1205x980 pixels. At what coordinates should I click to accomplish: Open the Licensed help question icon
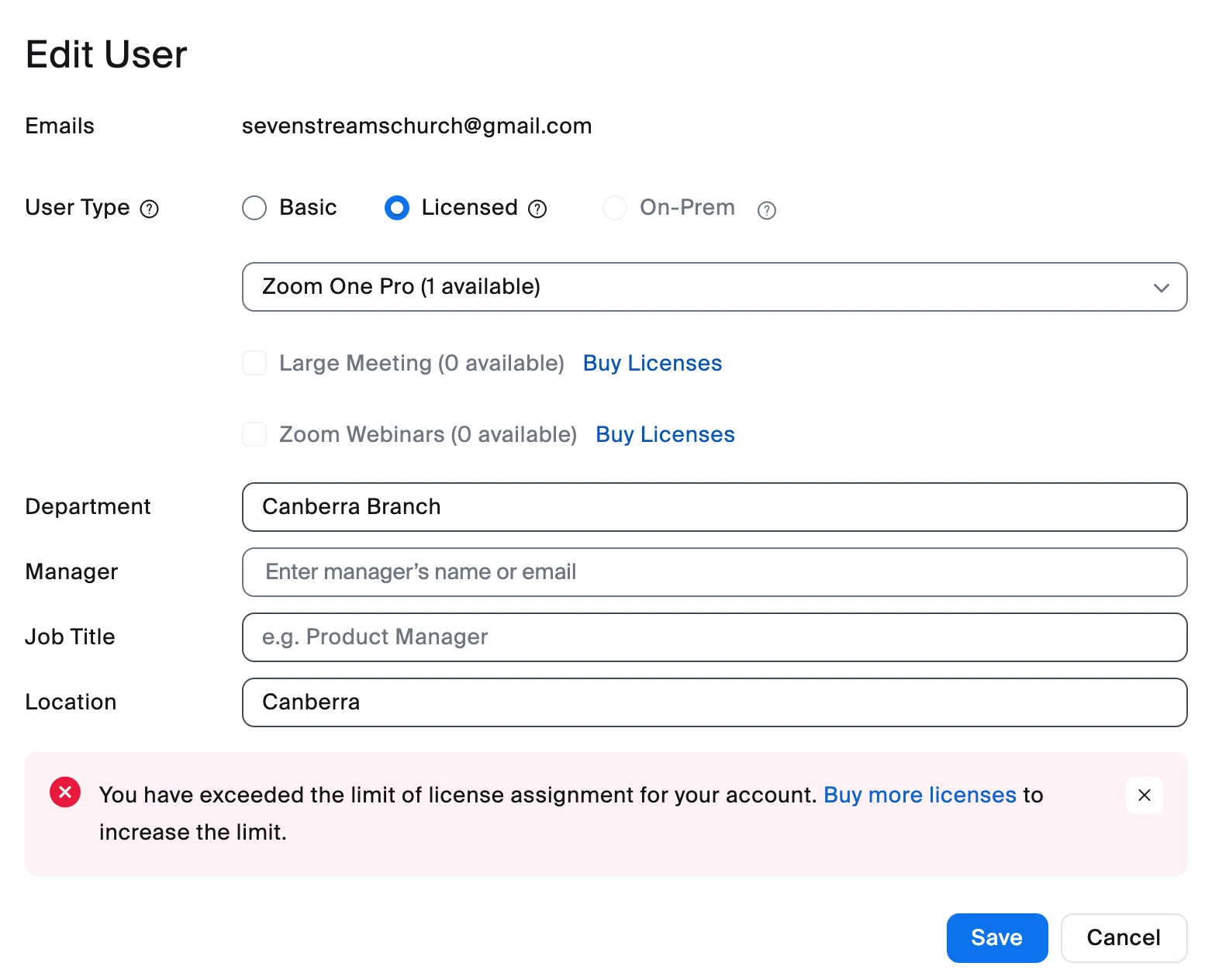point(537,209)
